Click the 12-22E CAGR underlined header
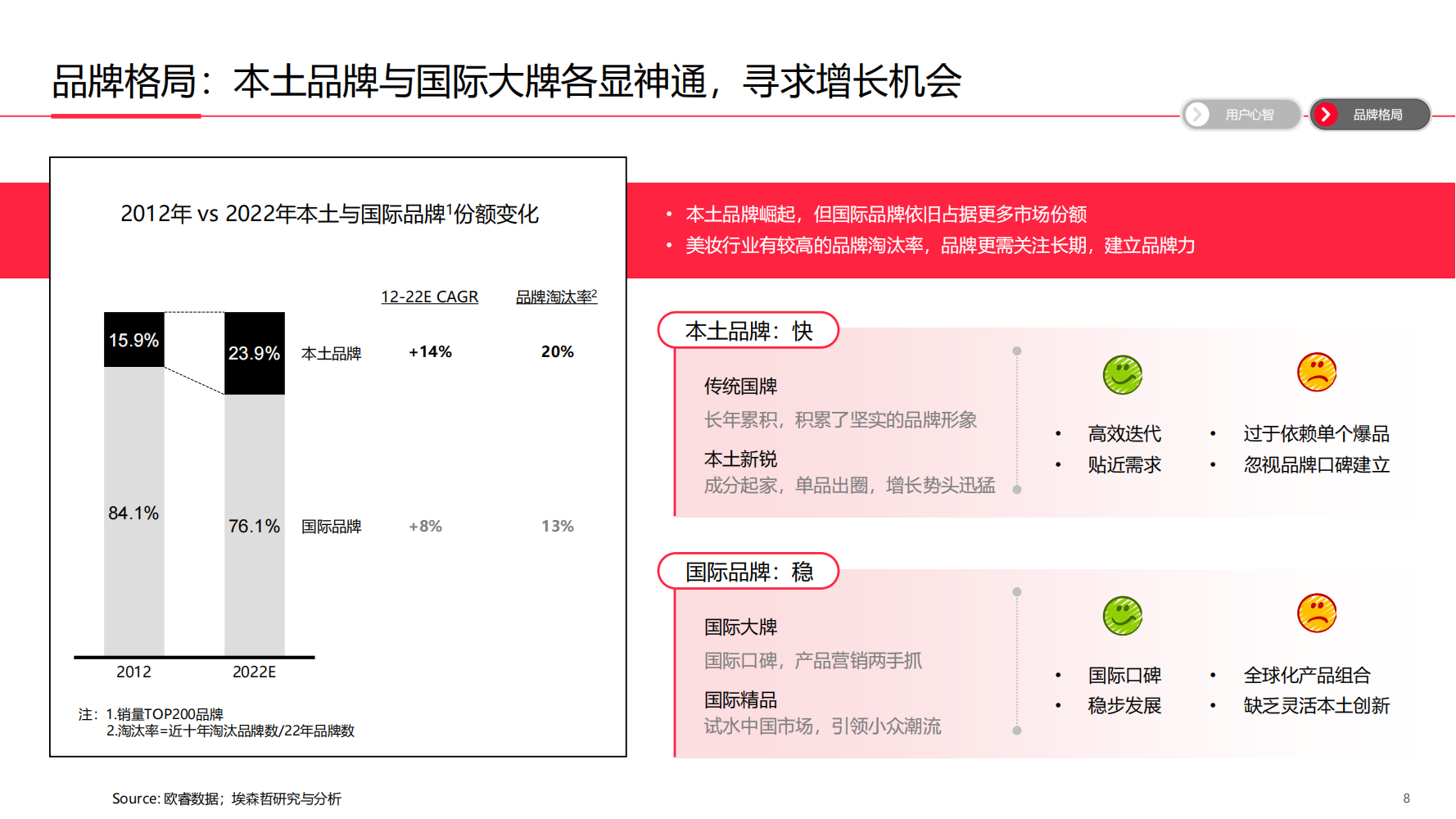Image resolution: width=1456 pixels, height=819 pixels. (429, 297)
